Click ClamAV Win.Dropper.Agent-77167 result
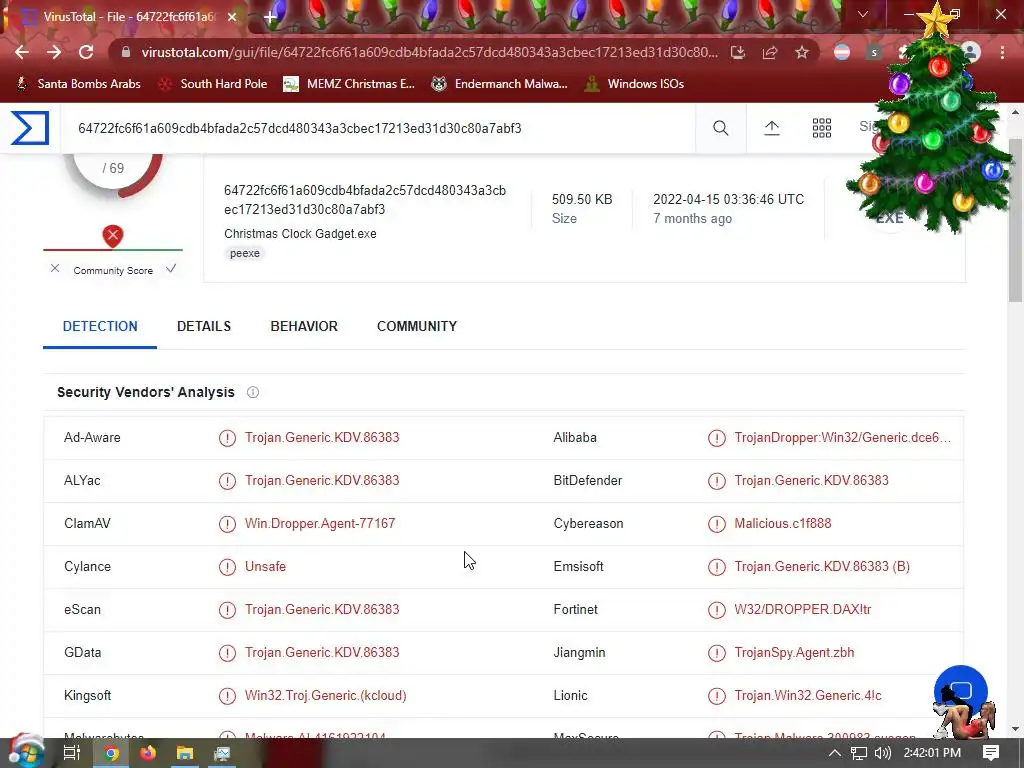Image resolution: width=1024 pixels, height=768 pixels. pyautogui.click(x=320, y=524)
